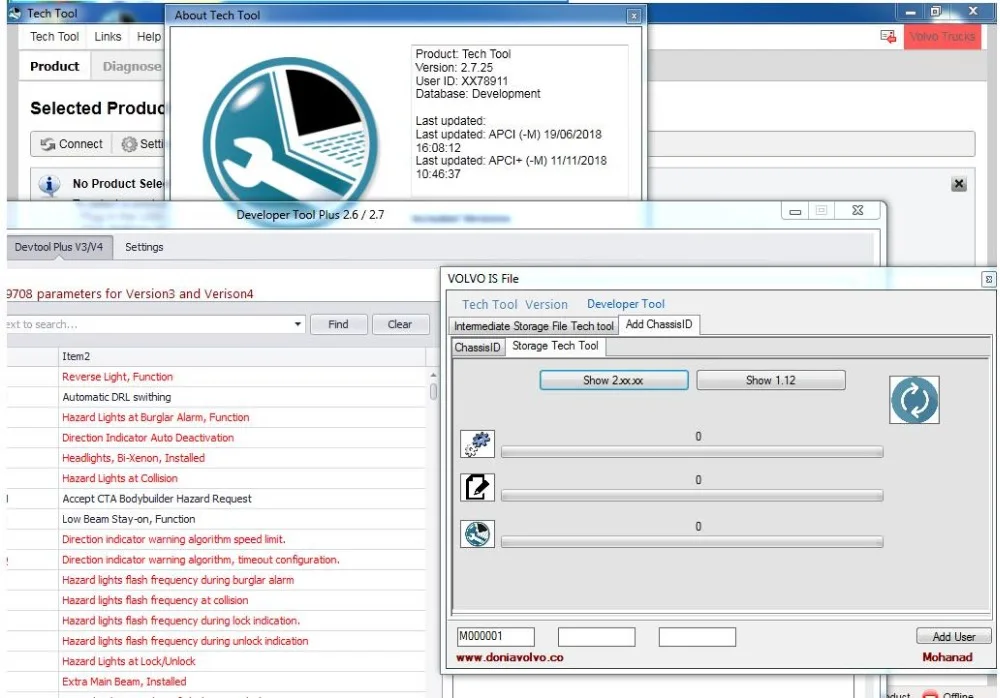Switch to the Storage Tech Tool sub-tab
The image size is (1000, 698).
[555, 346]
